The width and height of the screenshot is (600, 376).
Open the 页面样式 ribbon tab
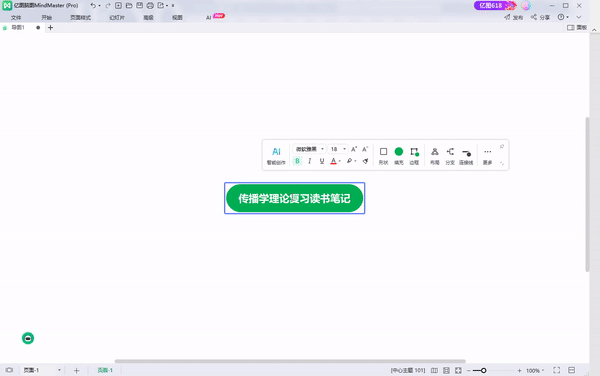pos(80,18)
